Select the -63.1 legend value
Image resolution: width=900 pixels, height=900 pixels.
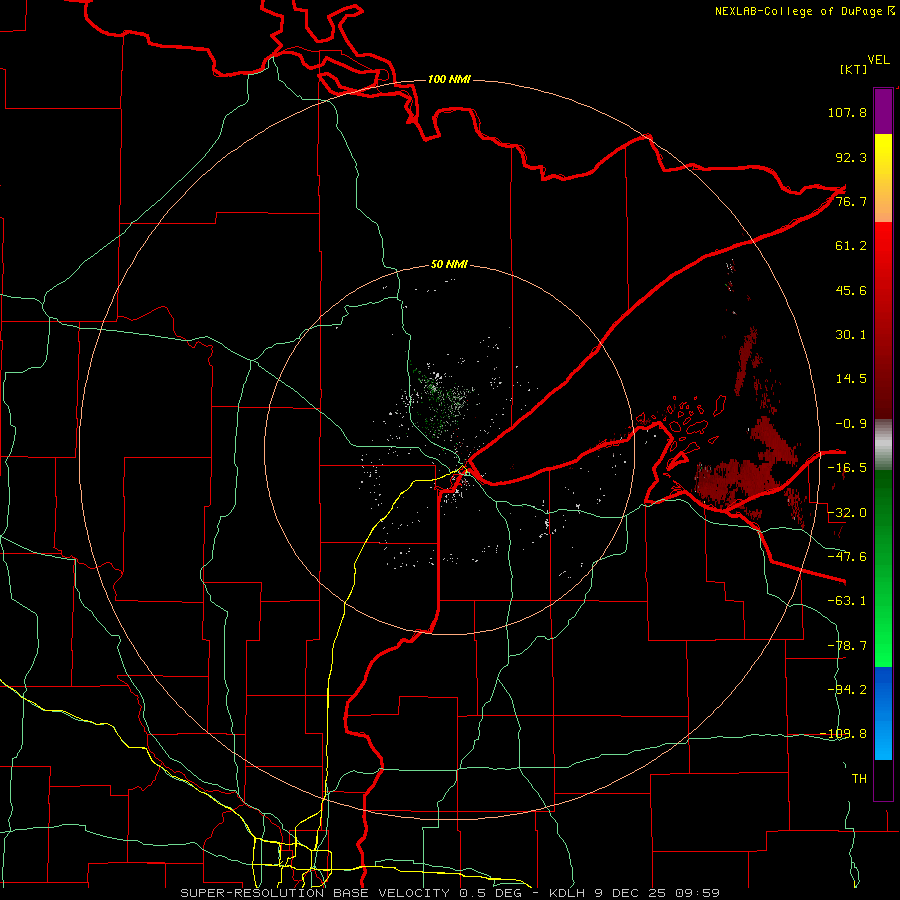pos(847,601)
